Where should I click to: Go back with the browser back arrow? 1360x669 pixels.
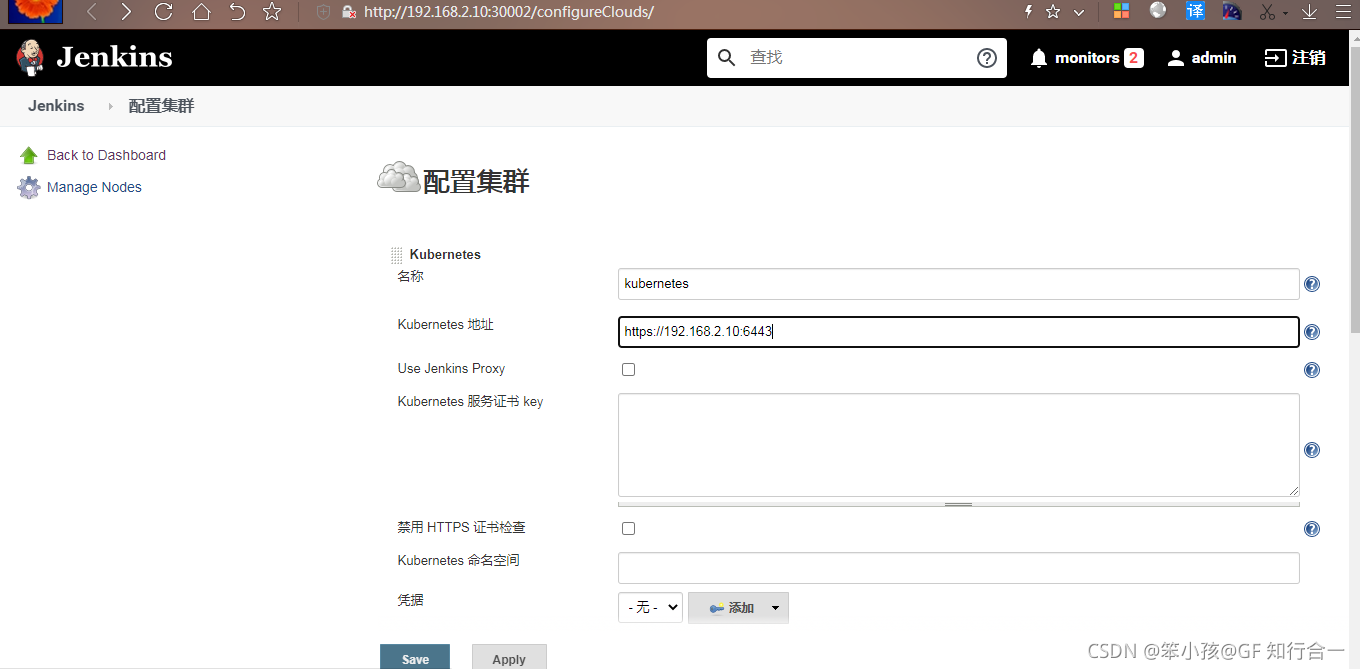coord(92,12)
